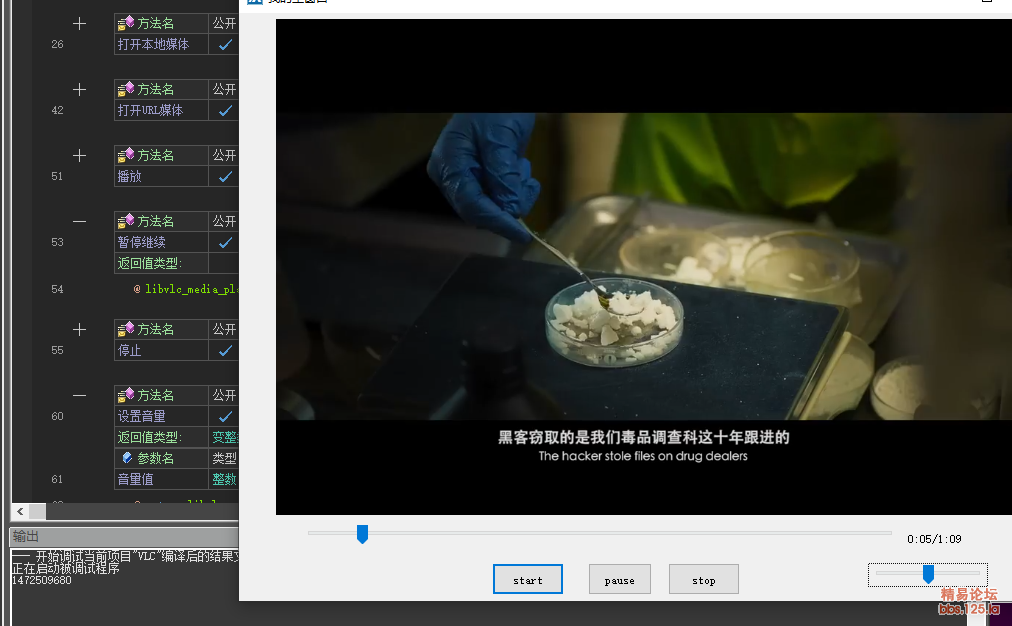Image resolution: width=1012 pixels, height=626 pixels.
Task: Select the 播放 method name cell
Action: (161, 176)
